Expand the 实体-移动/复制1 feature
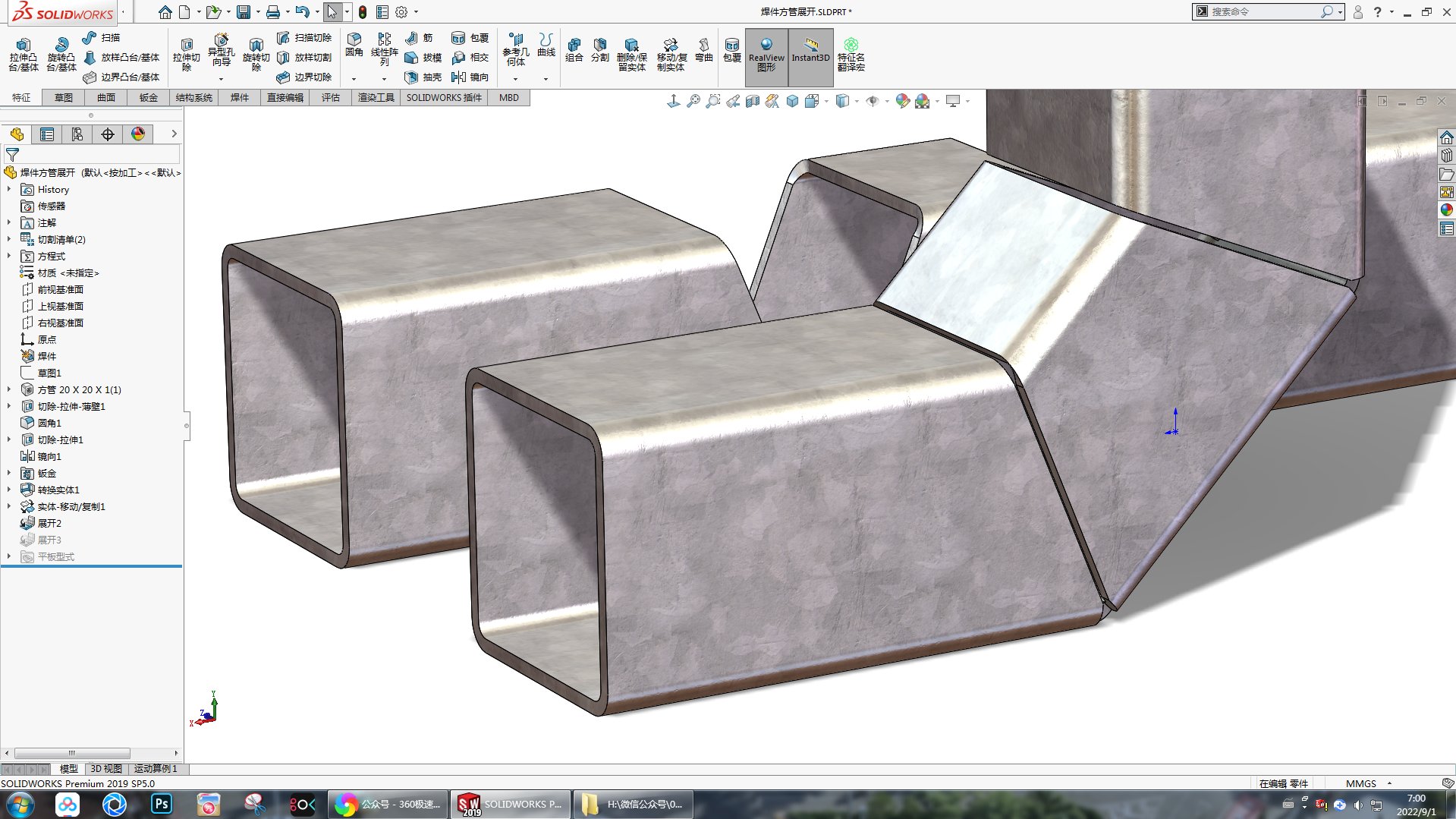 tap(9, 506)
